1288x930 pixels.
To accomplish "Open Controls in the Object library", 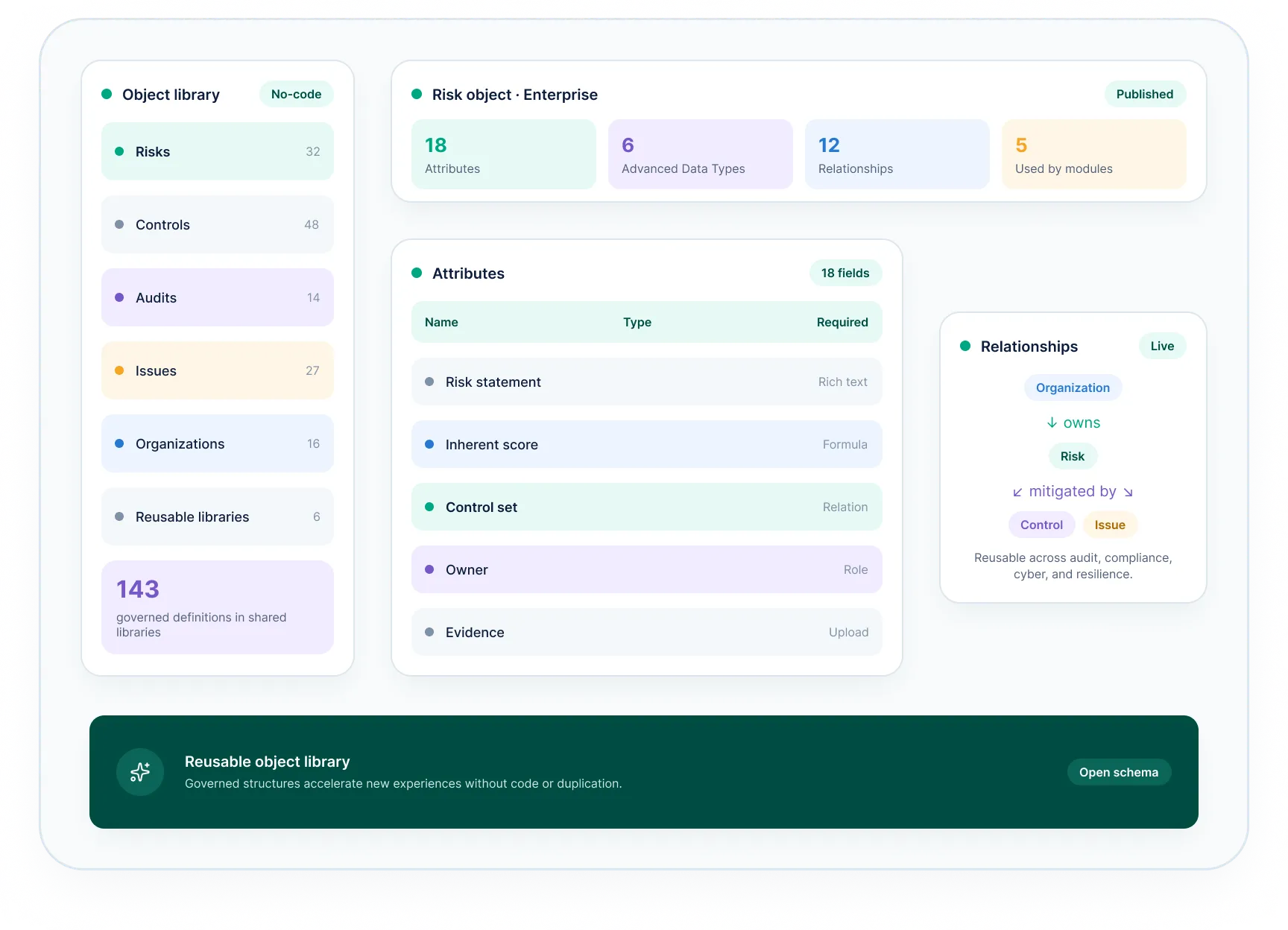I will pos(218,224).
